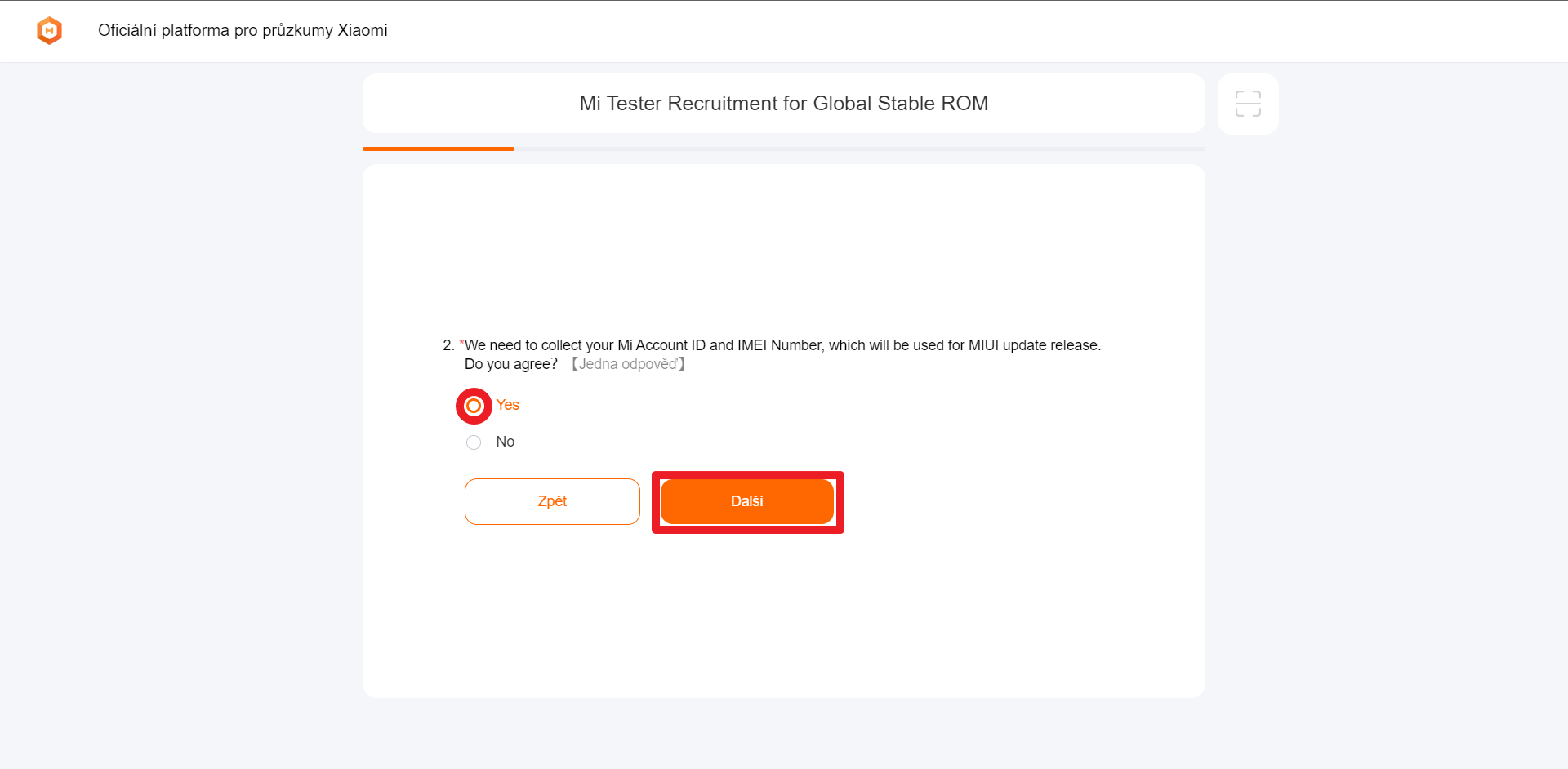This screenshot has width=1568, height=769.
Task: Click the "No" answer label text
Action: (505, 442)
